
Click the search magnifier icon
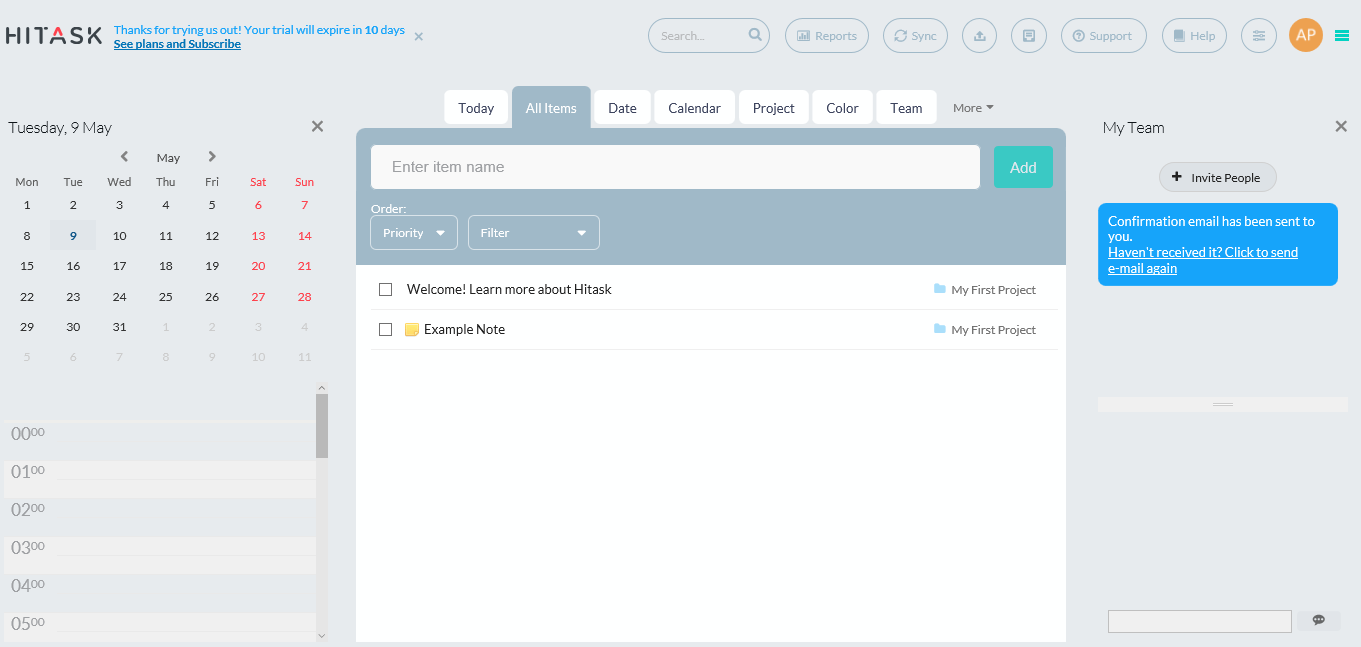coord(755,36)
